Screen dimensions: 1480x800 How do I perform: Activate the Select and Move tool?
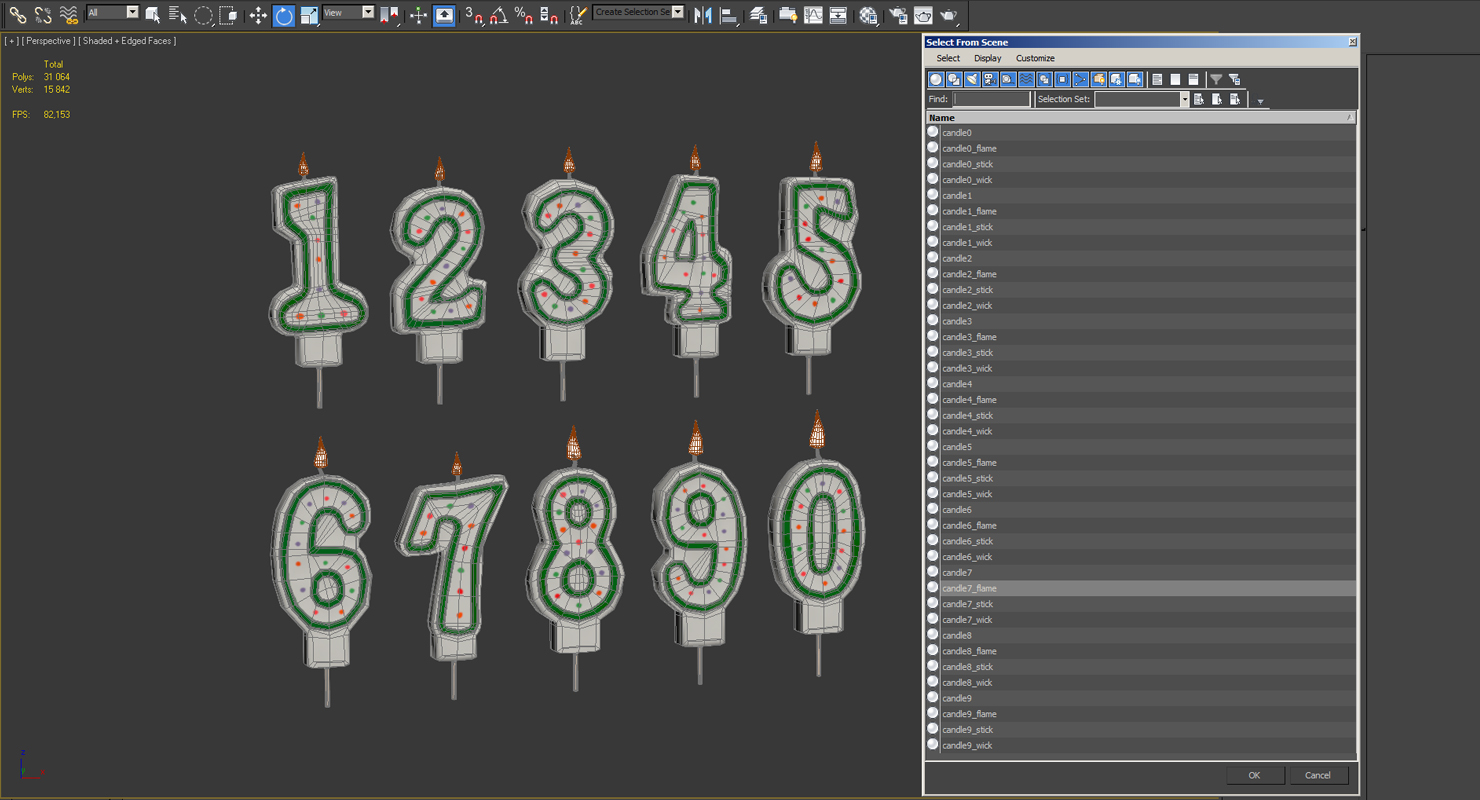point(258,14)
